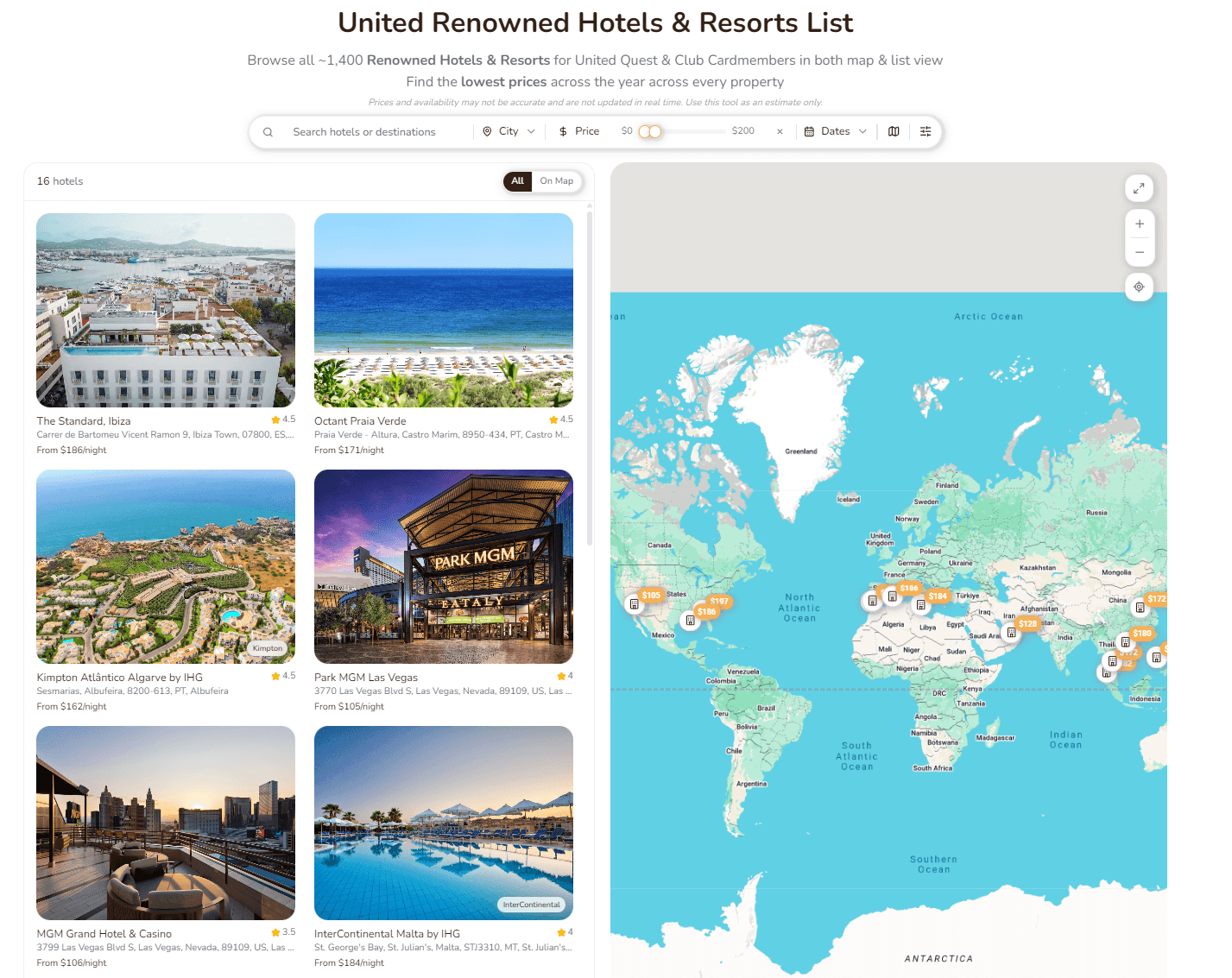Clear the price filter with the x icon

(780, 132)
